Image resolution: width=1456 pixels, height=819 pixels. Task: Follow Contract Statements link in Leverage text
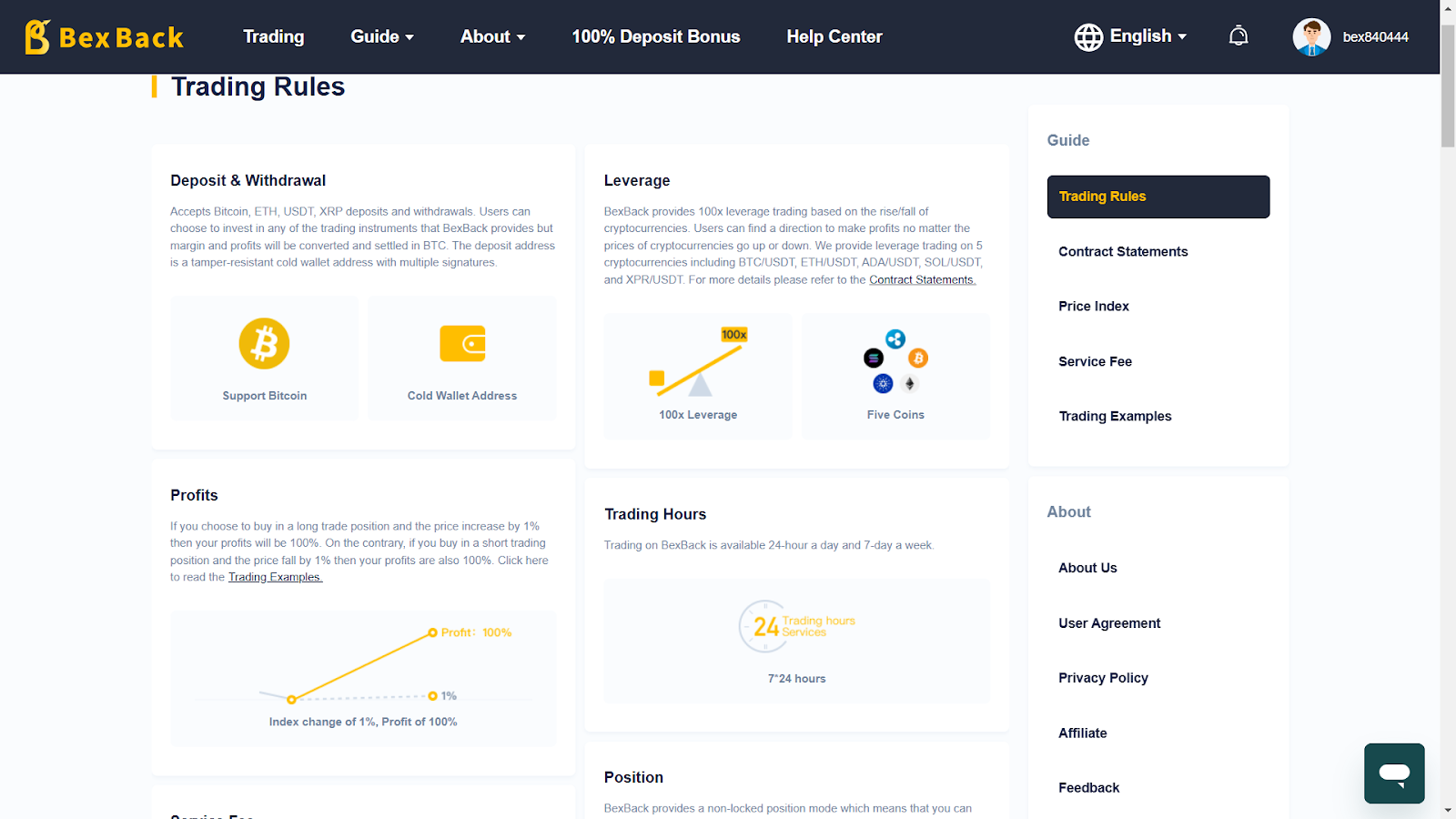point(923,280)
